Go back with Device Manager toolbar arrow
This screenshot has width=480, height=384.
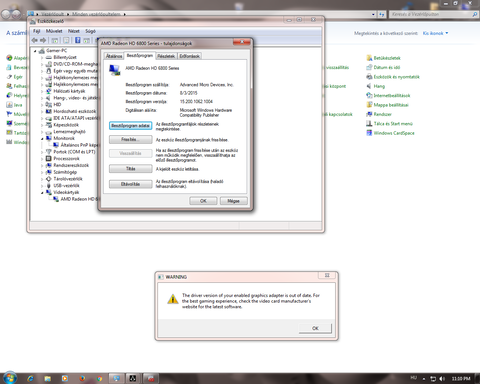34,40
